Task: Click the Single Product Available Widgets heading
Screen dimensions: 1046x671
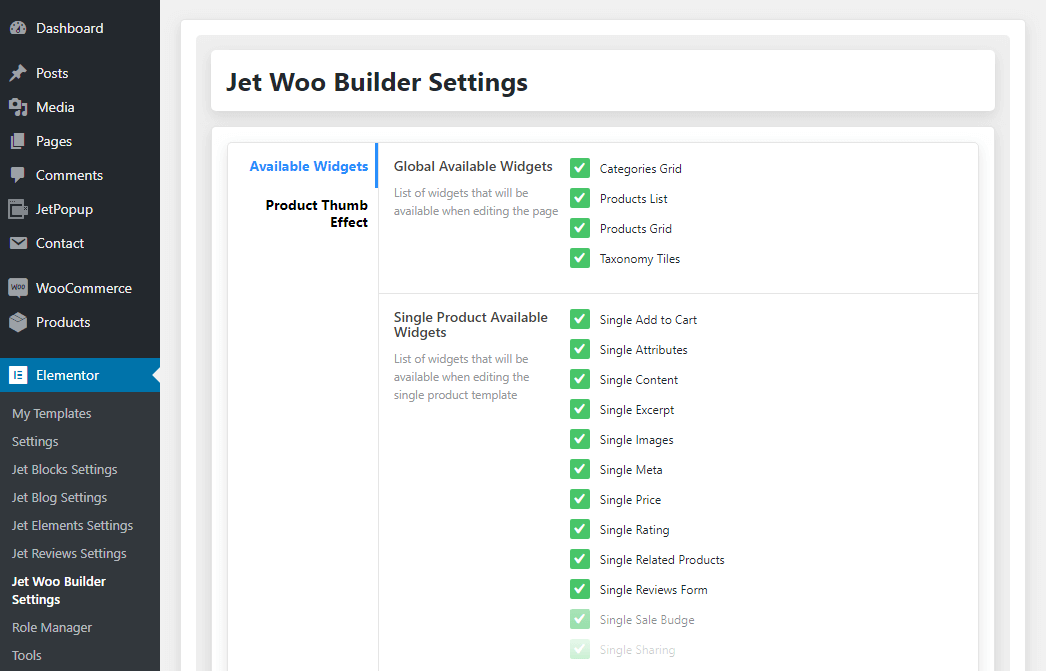Action: click(x=471, y=325)
